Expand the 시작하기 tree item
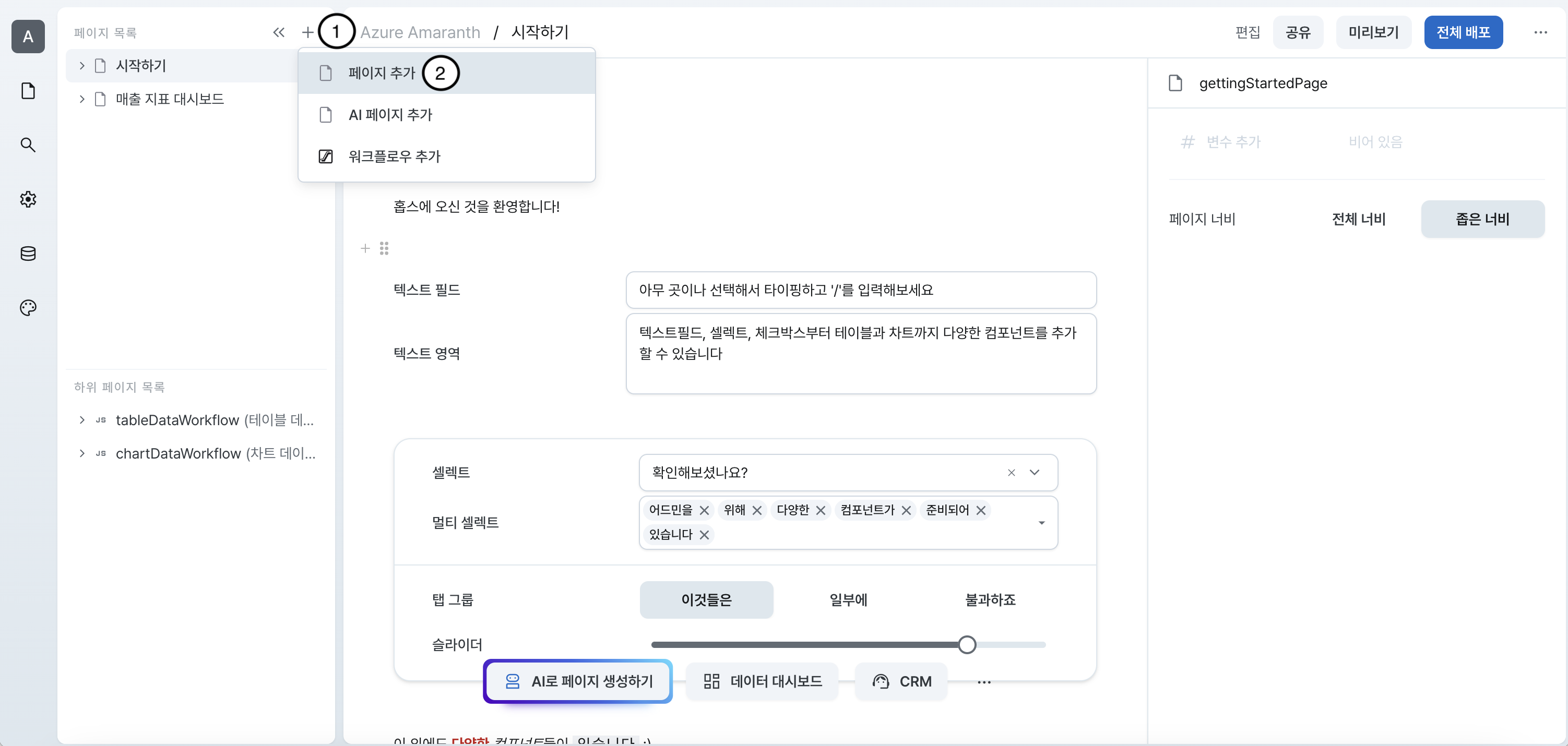Viewport: 1568px width, 746px height. 81,66
